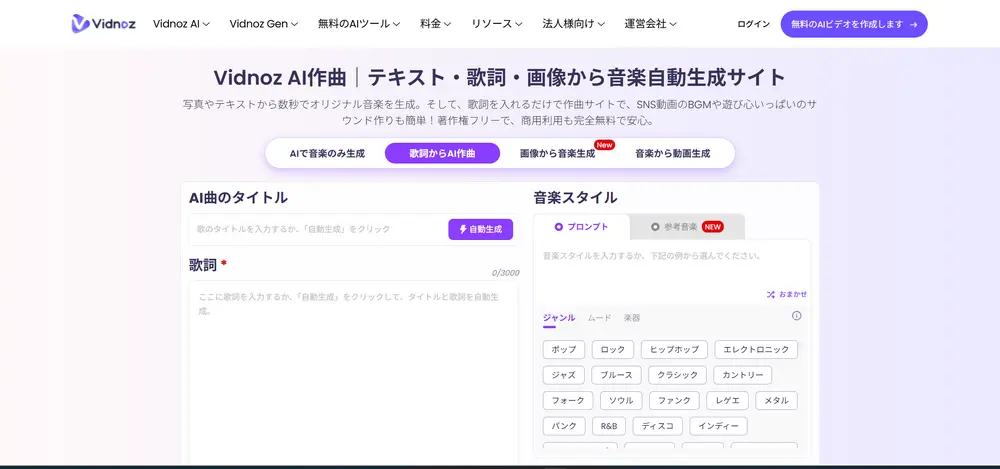Select the ブルース genre tag
The width and height of the screenshot is (1000, 469).
pos(616,375)
